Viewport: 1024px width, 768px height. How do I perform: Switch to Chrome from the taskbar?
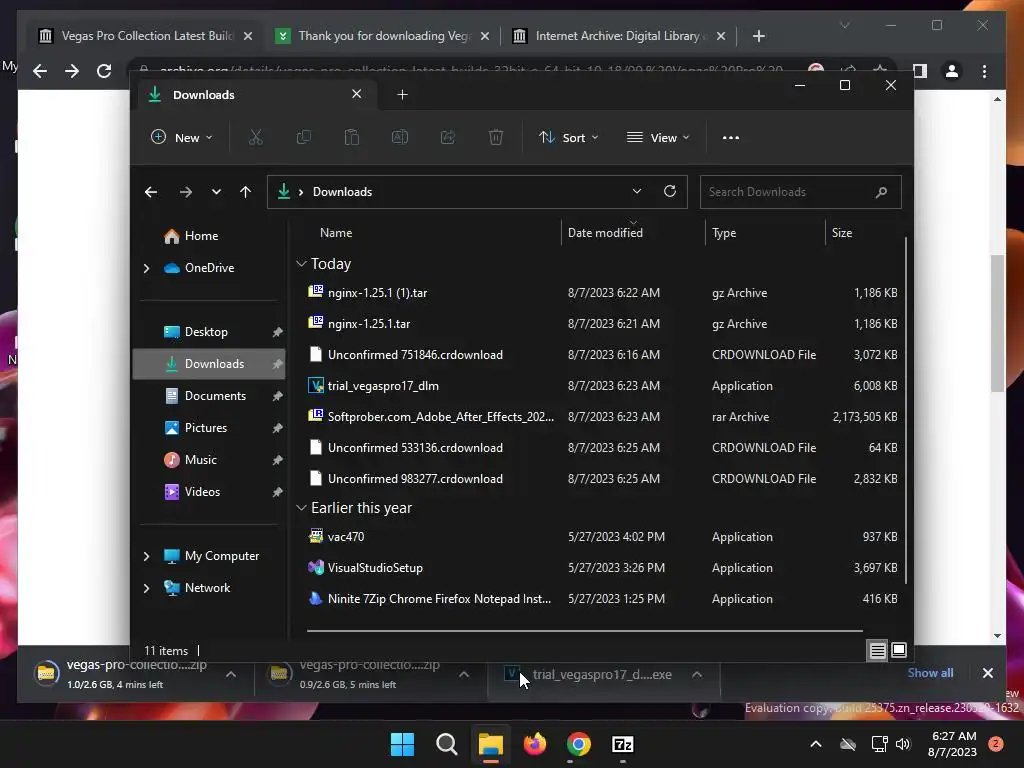(x=579, y=744)
